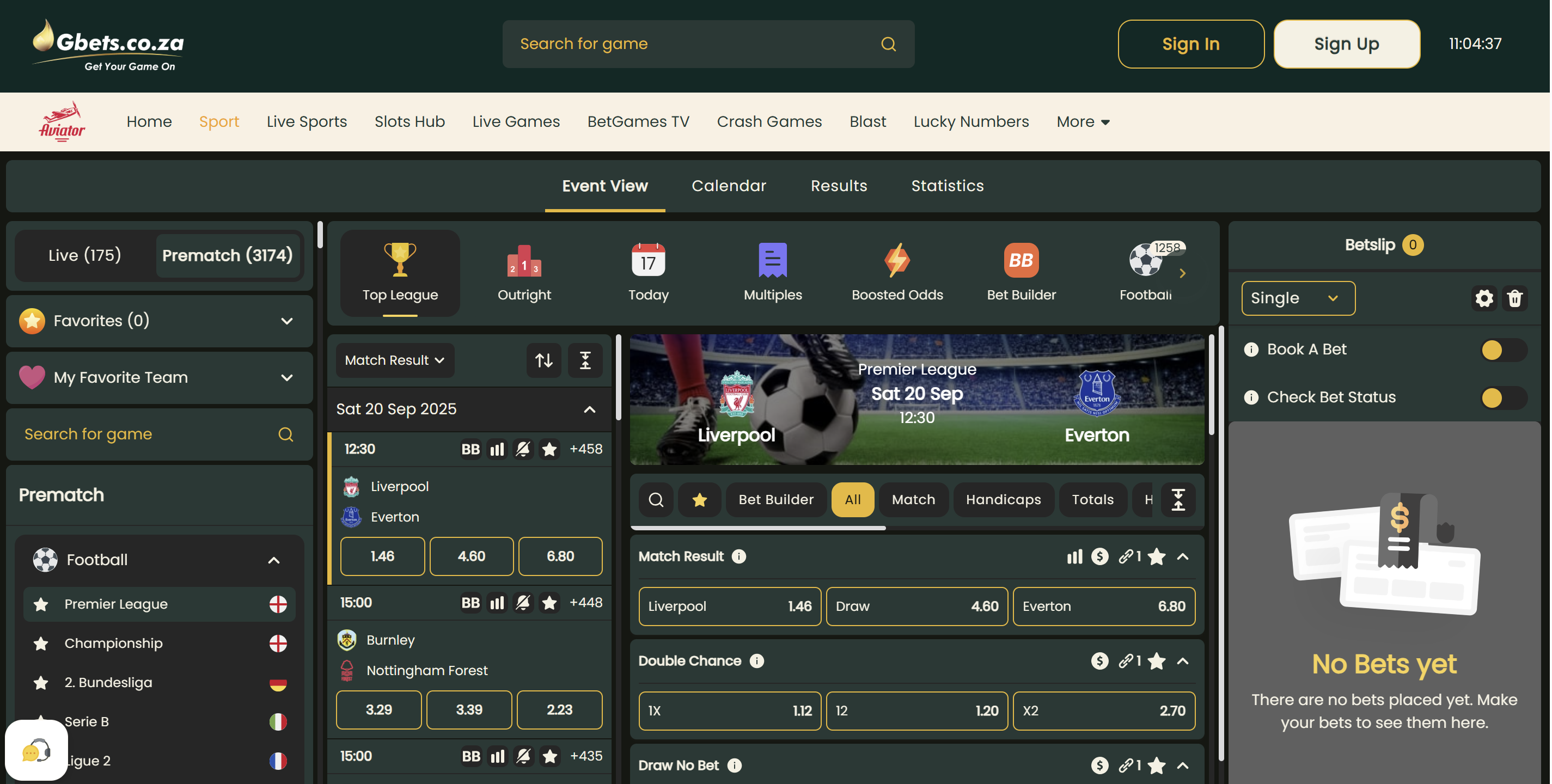Switch to the Statistics tab

947,186
